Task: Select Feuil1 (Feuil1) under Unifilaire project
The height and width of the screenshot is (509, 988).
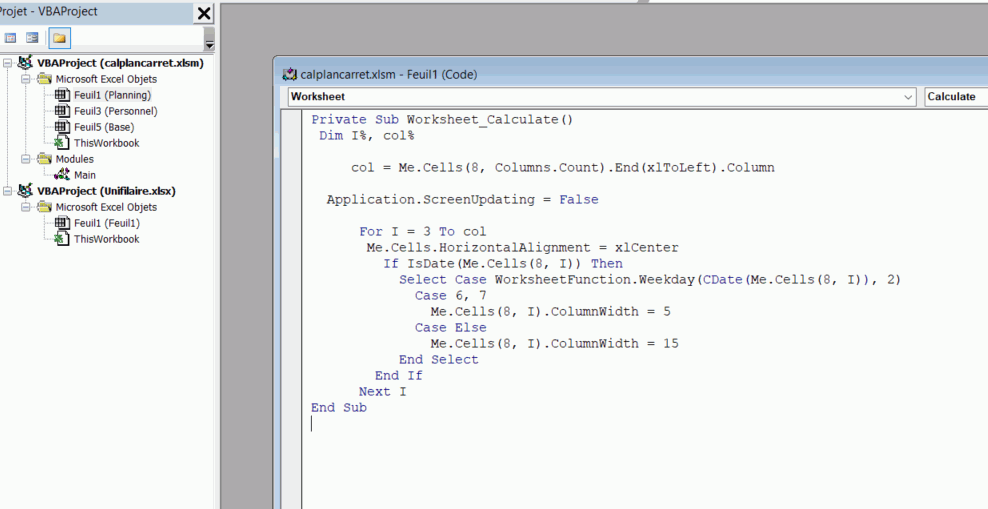Action: tap(106, 223)
